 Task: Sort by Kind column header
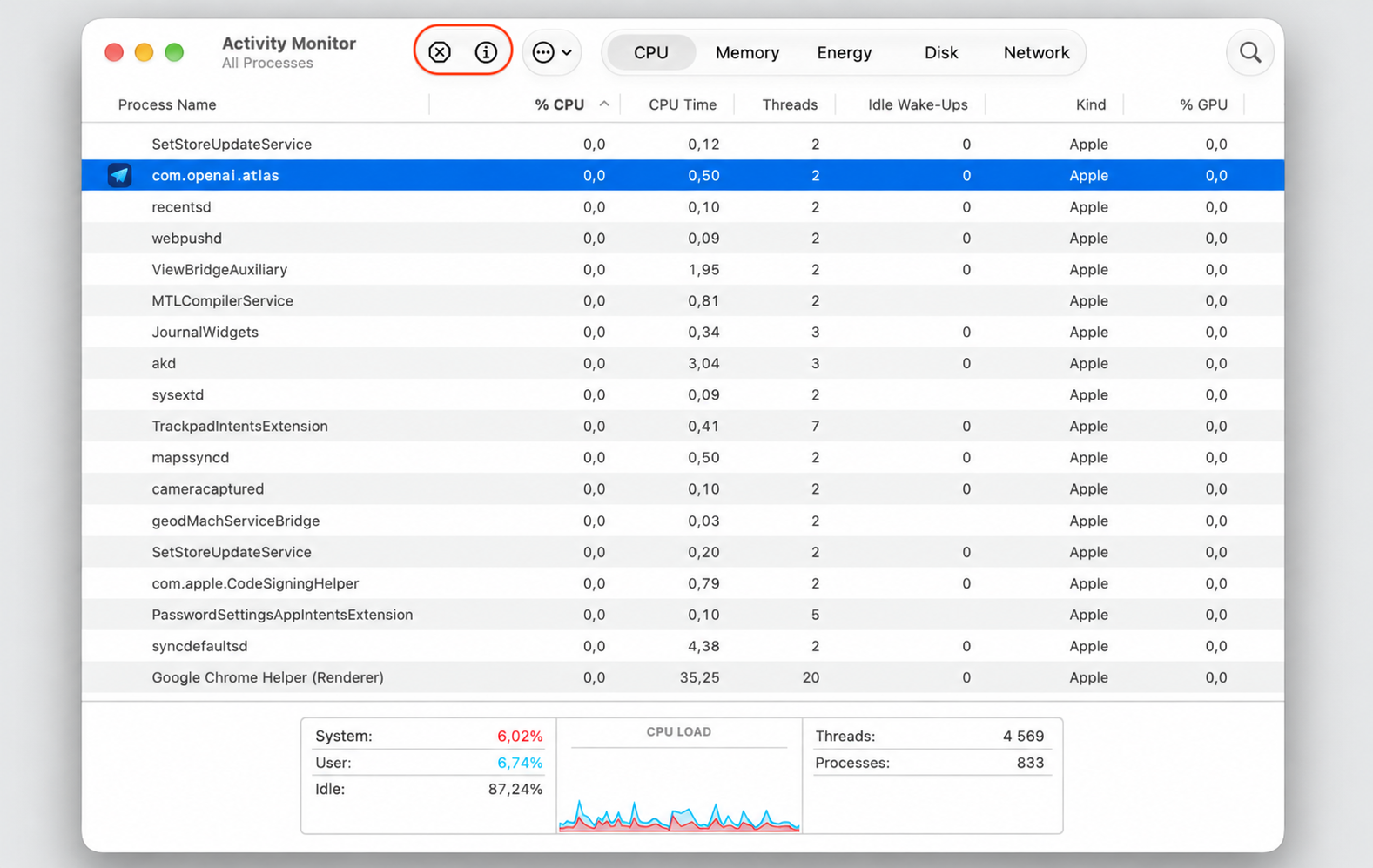tap(1091, 104)
